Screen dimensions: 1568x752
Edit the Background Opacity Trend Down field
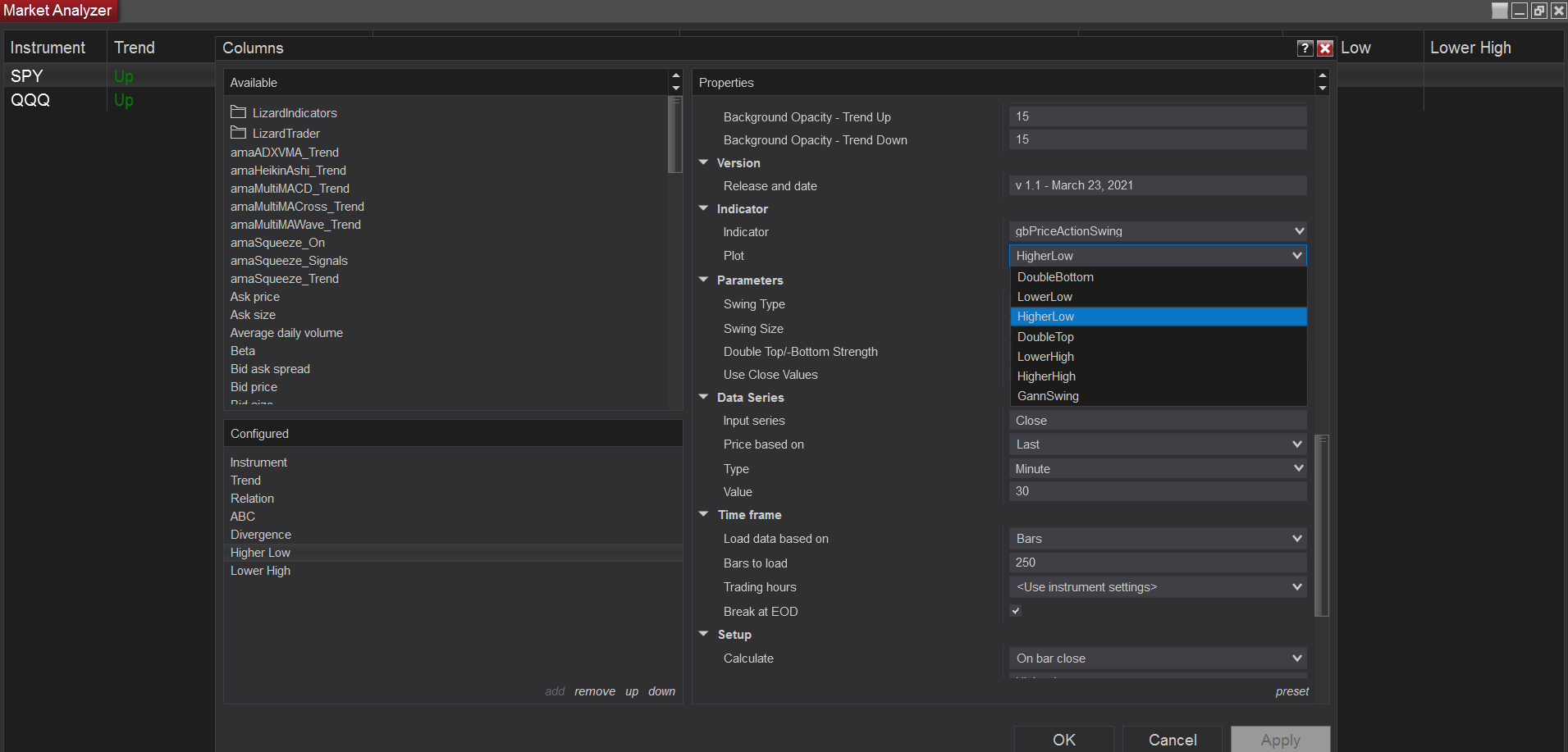point(1158,139)
